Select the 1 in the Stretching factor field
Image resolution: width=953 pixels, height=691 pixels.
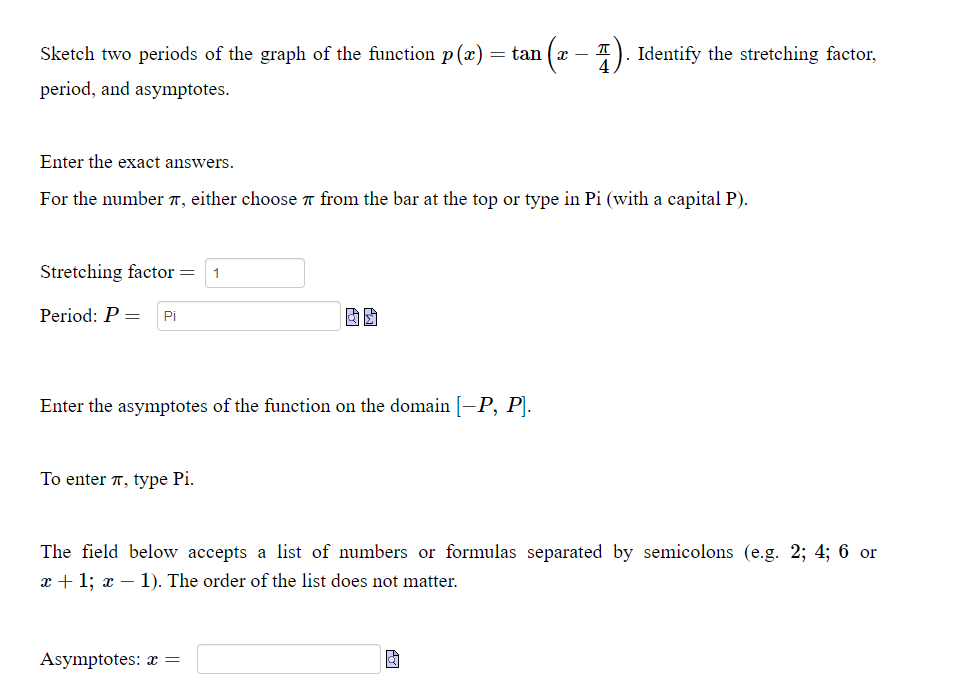click(x=216, y=272)
